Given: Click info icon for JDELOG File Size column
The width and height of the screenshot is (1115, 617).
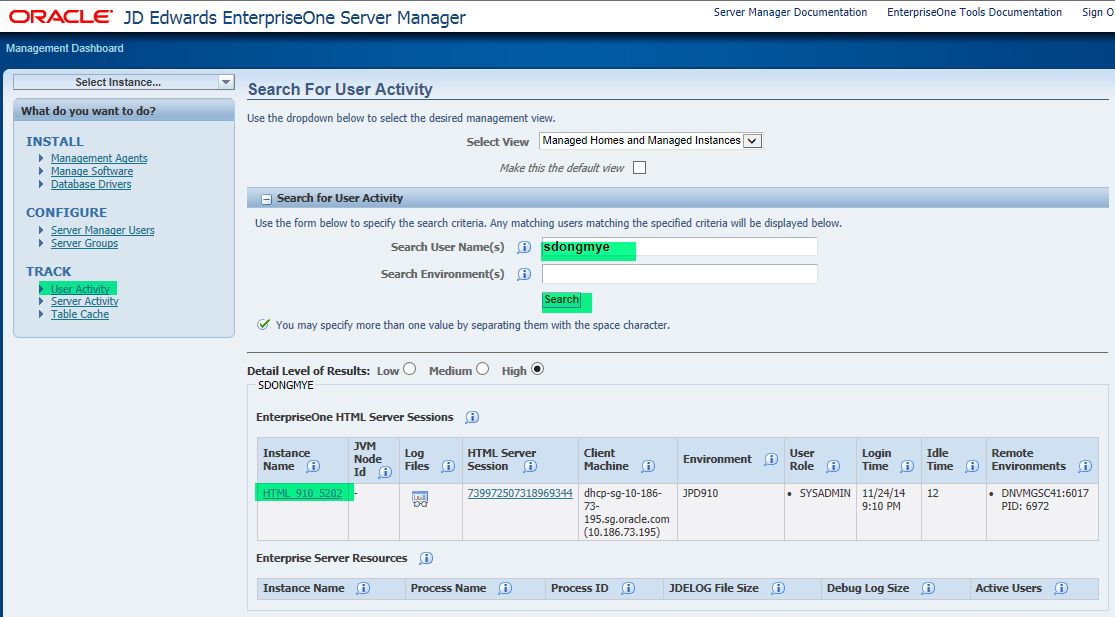Looking at the screenshot, I should coord(778,589).
